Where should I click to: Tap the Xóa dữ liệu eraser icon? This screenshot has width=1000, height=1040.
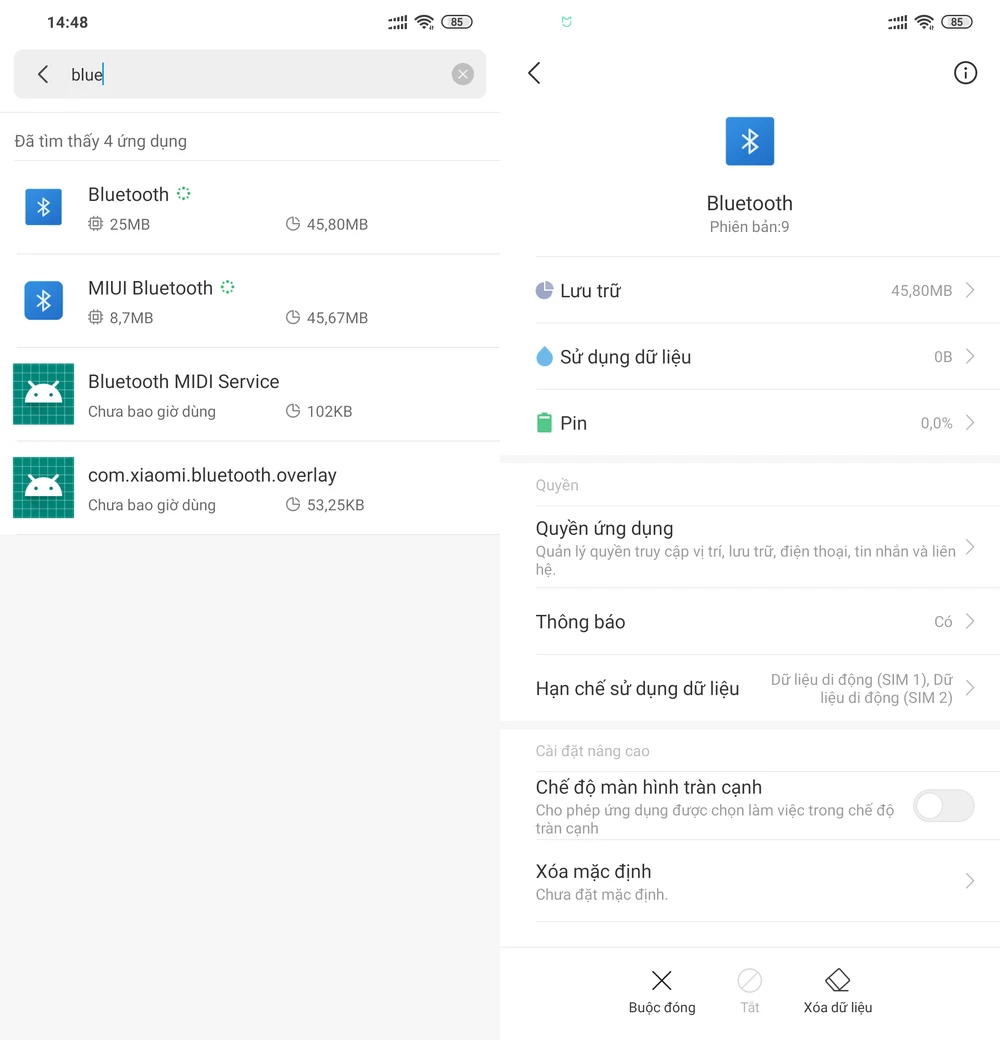click(837, 981)
